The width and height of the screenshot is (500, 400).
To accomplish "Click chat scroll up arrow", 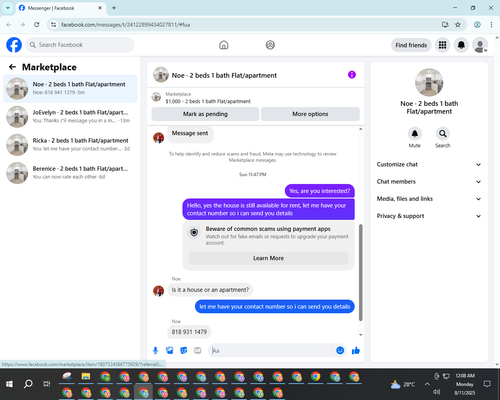I will pyautogui.click(x=360, y=129).
